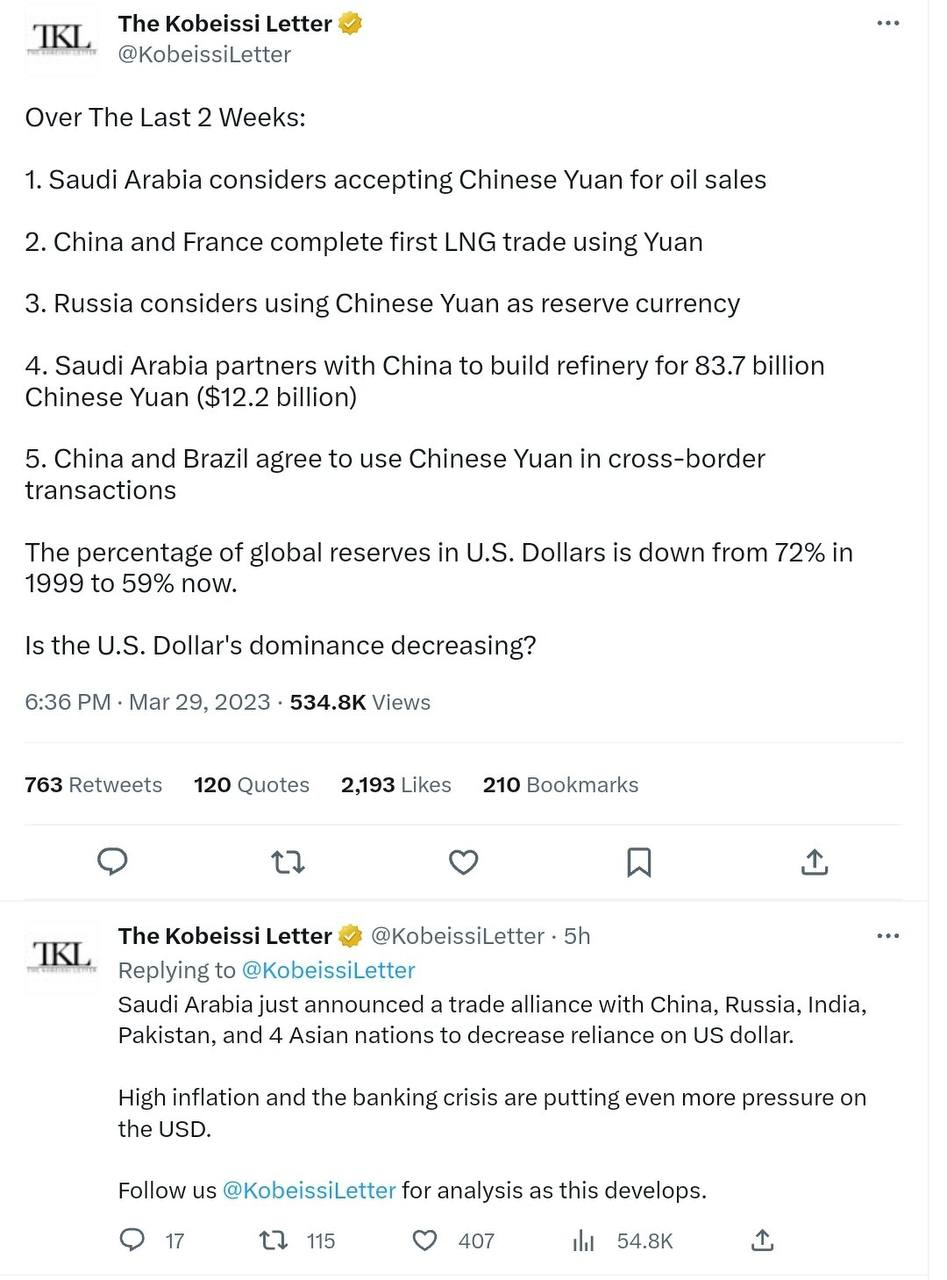Click the reply speech bubble on main tweet
The width and height of the screenshot is (947, 1280).
click(112, 861)
